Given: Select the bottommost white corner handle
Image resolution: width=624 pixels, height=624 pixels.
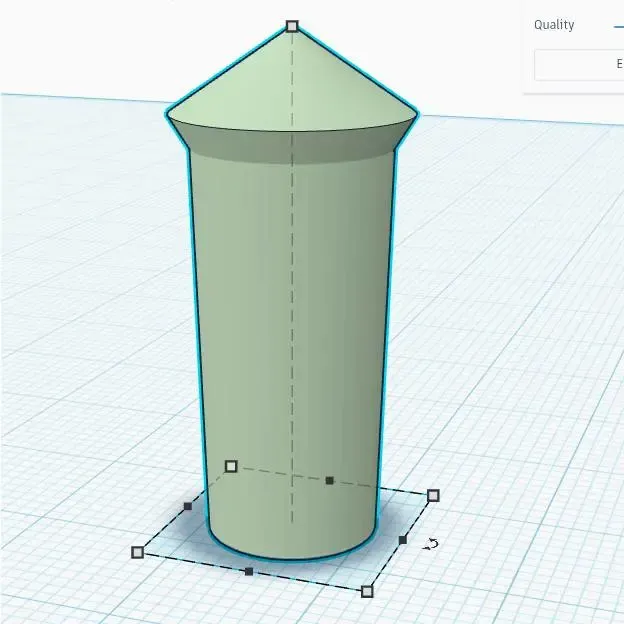Looking at the screenshot, I should pos(367,591).
